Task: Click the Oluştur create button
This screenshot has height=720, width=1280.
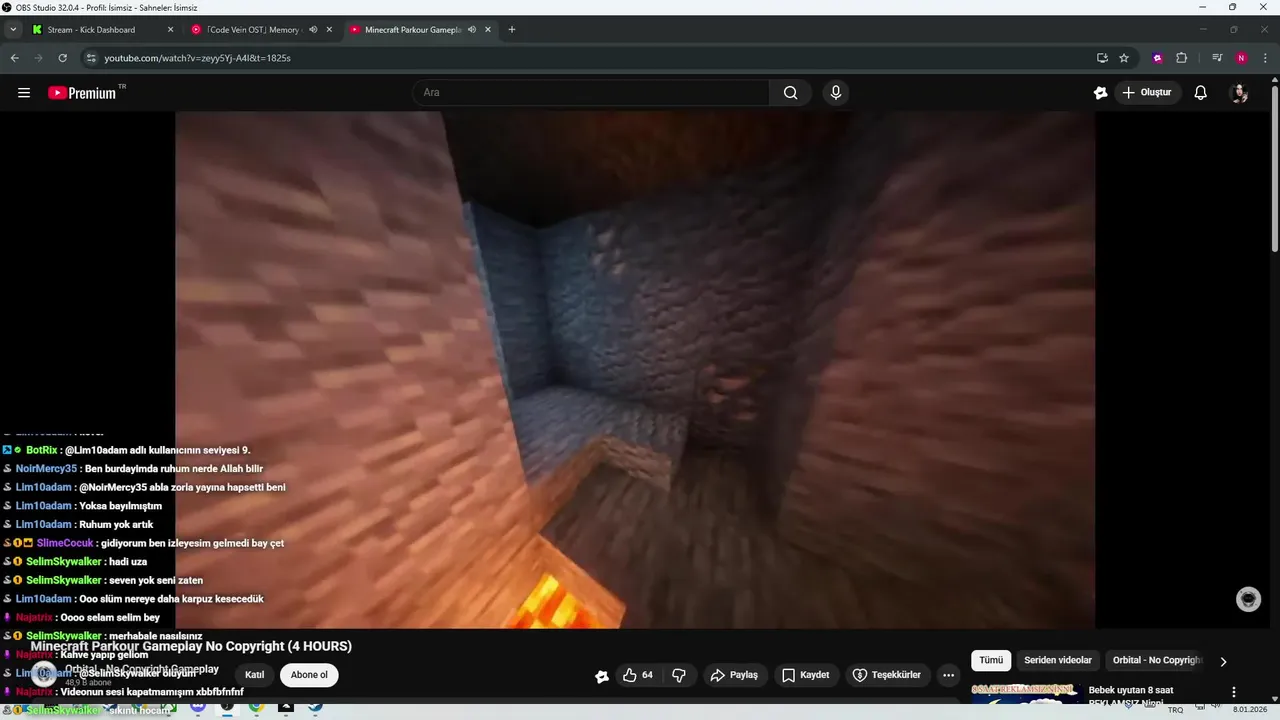Action: [x=1147, y=93]
